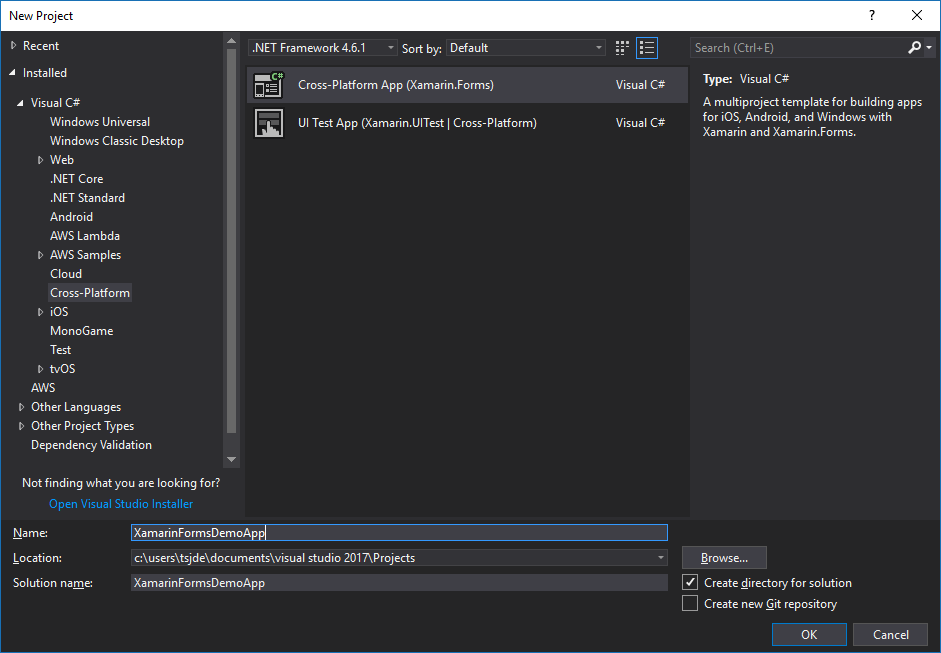Switch to small icons view

[x=623, y=48]
